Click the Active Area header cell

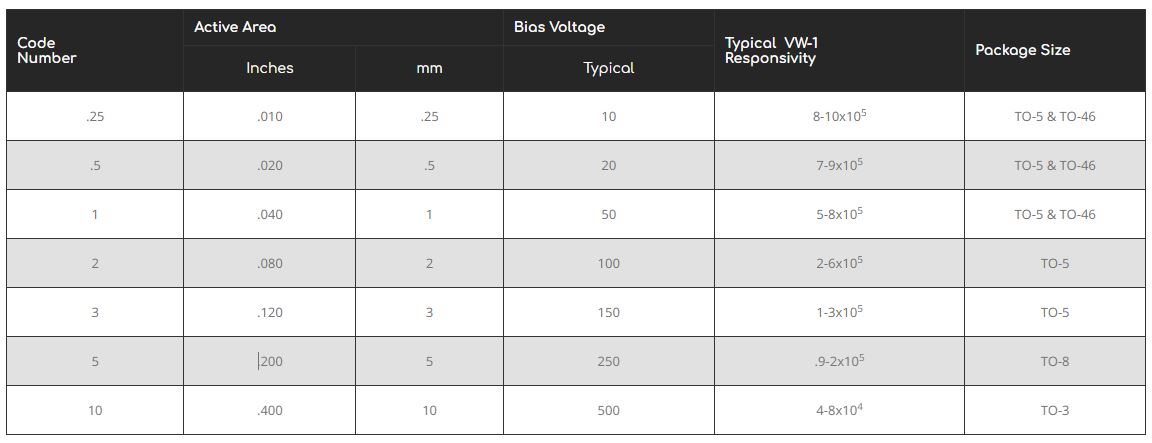point(235,27)
